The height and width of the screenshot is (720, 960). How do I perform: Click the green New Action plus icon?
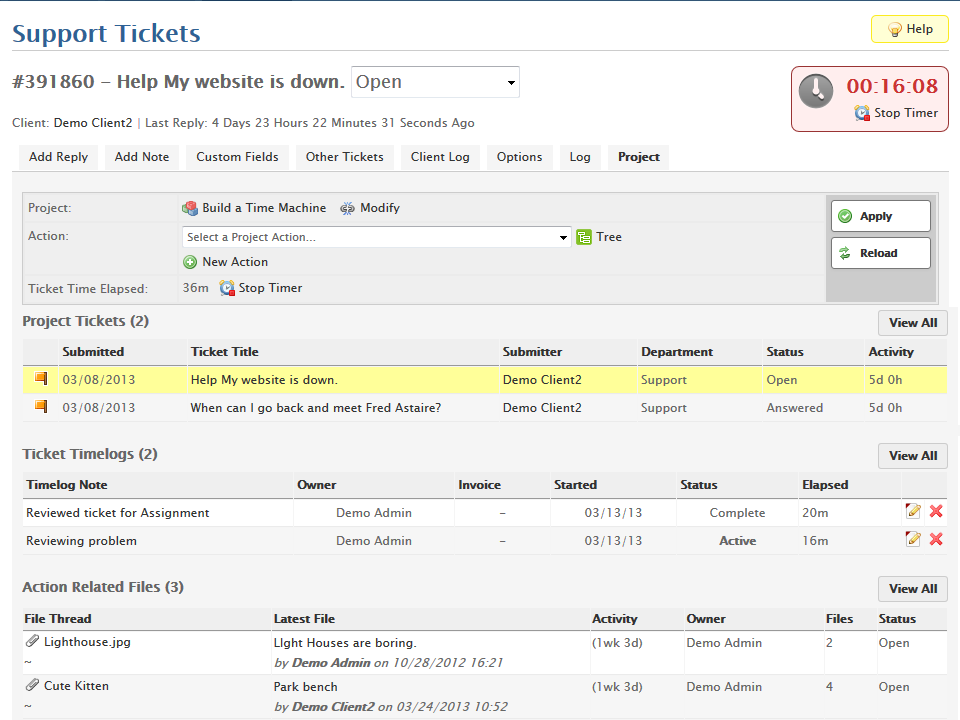pyautogui.click(x=190, y=262)
